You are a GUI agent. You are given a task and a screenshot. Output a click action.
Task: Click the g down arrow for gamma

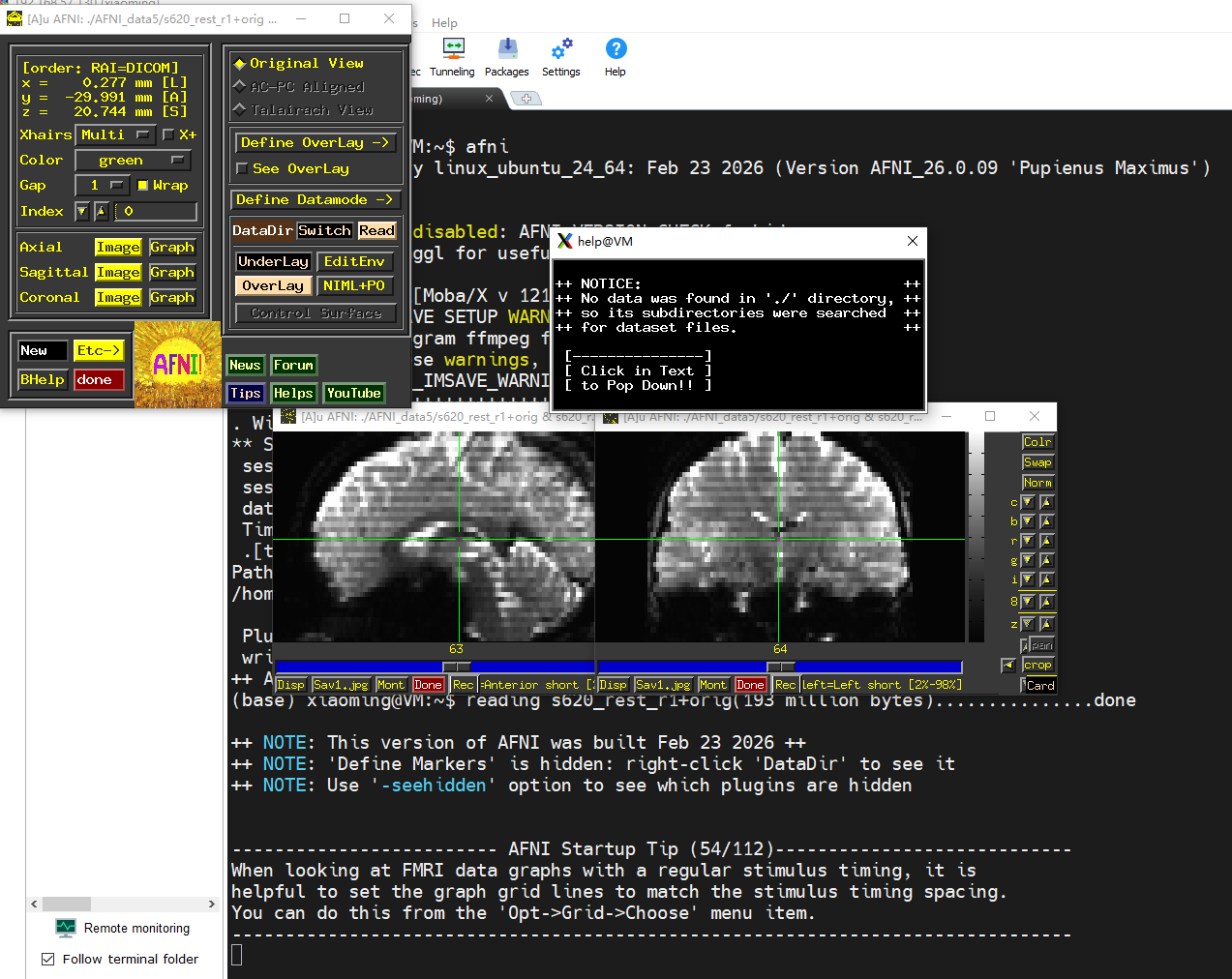(x=1028, y=561)
